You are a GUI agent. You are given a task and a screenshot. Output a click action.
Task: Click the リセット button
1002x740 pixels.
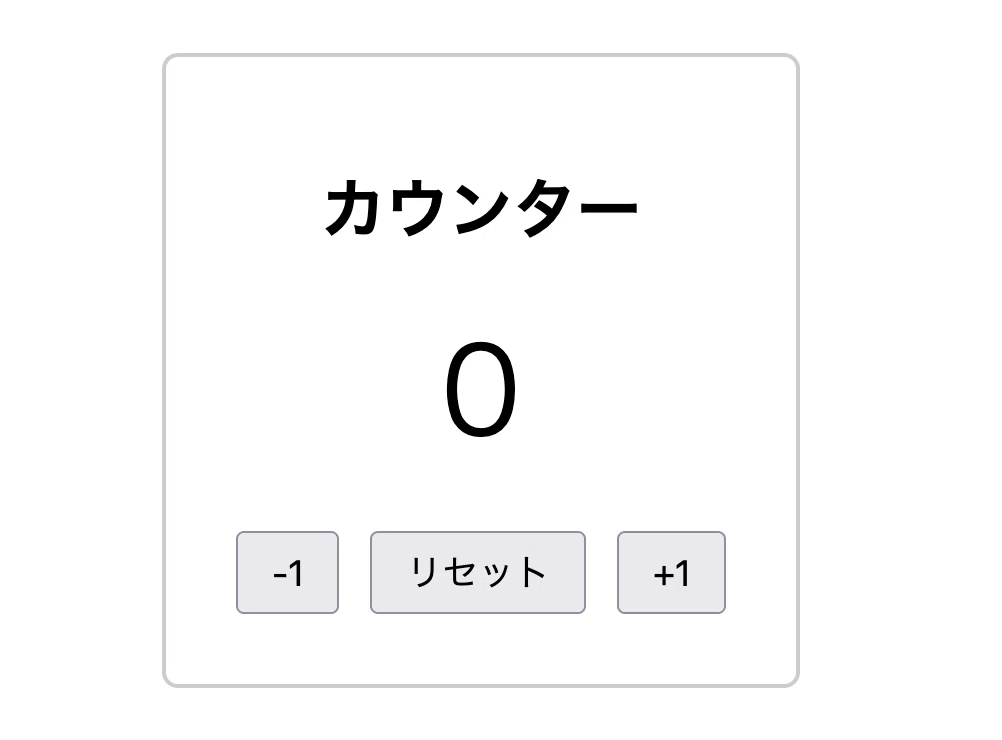pos(478,573)
